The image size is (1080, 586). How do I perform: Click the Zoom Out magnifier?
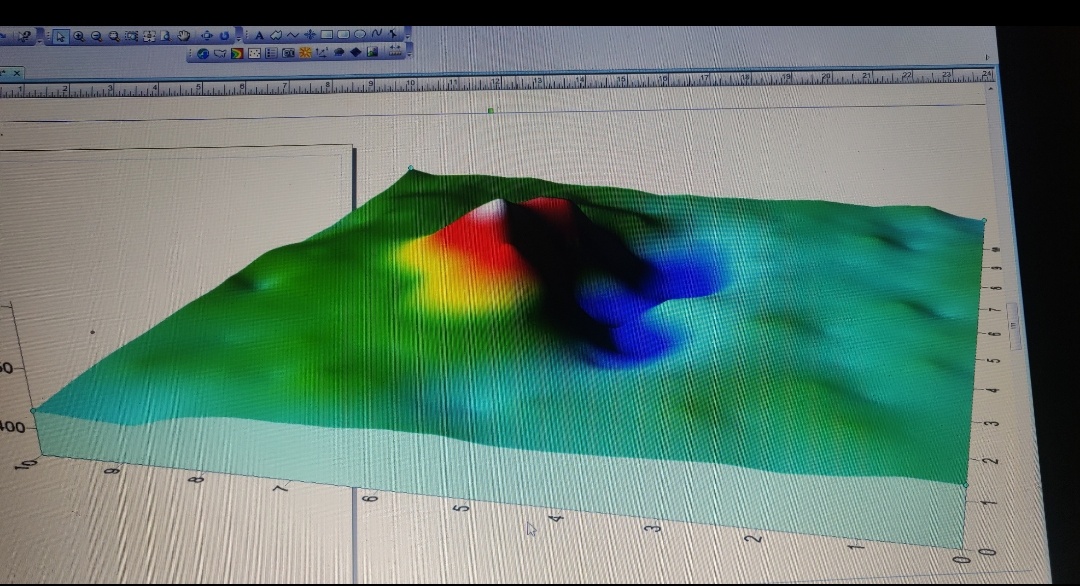(x=96, y=36)
